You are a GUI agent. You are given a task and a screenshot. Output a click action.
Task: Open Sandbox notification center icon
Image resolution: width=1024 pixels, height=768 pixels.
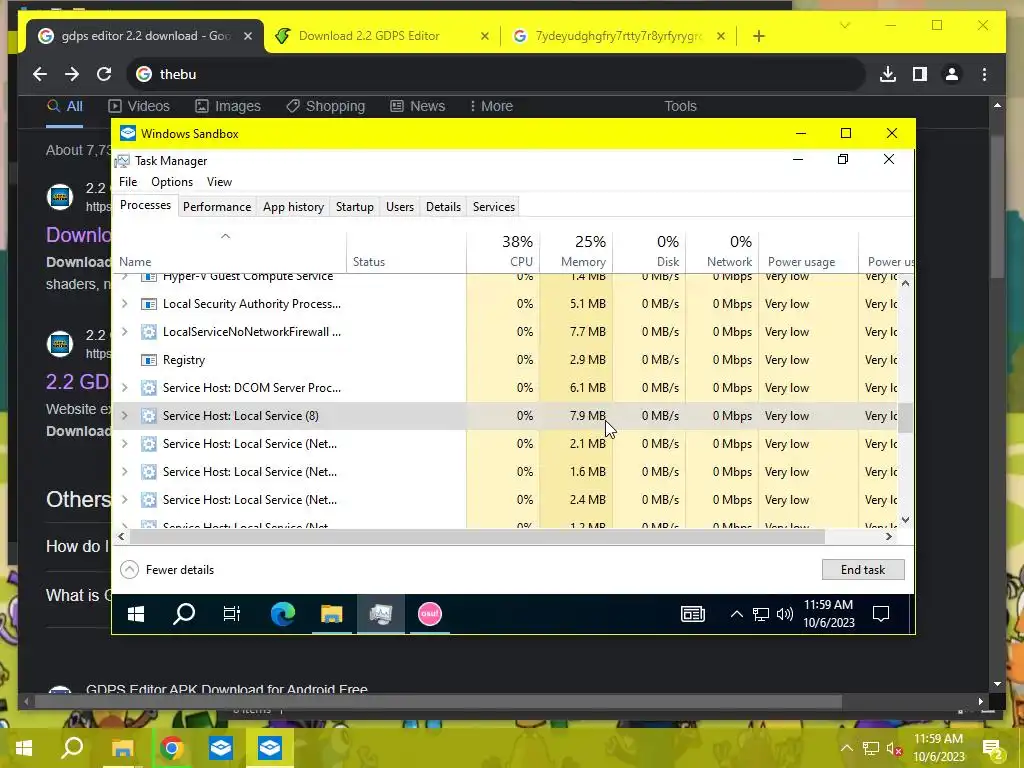click(881, 614)
